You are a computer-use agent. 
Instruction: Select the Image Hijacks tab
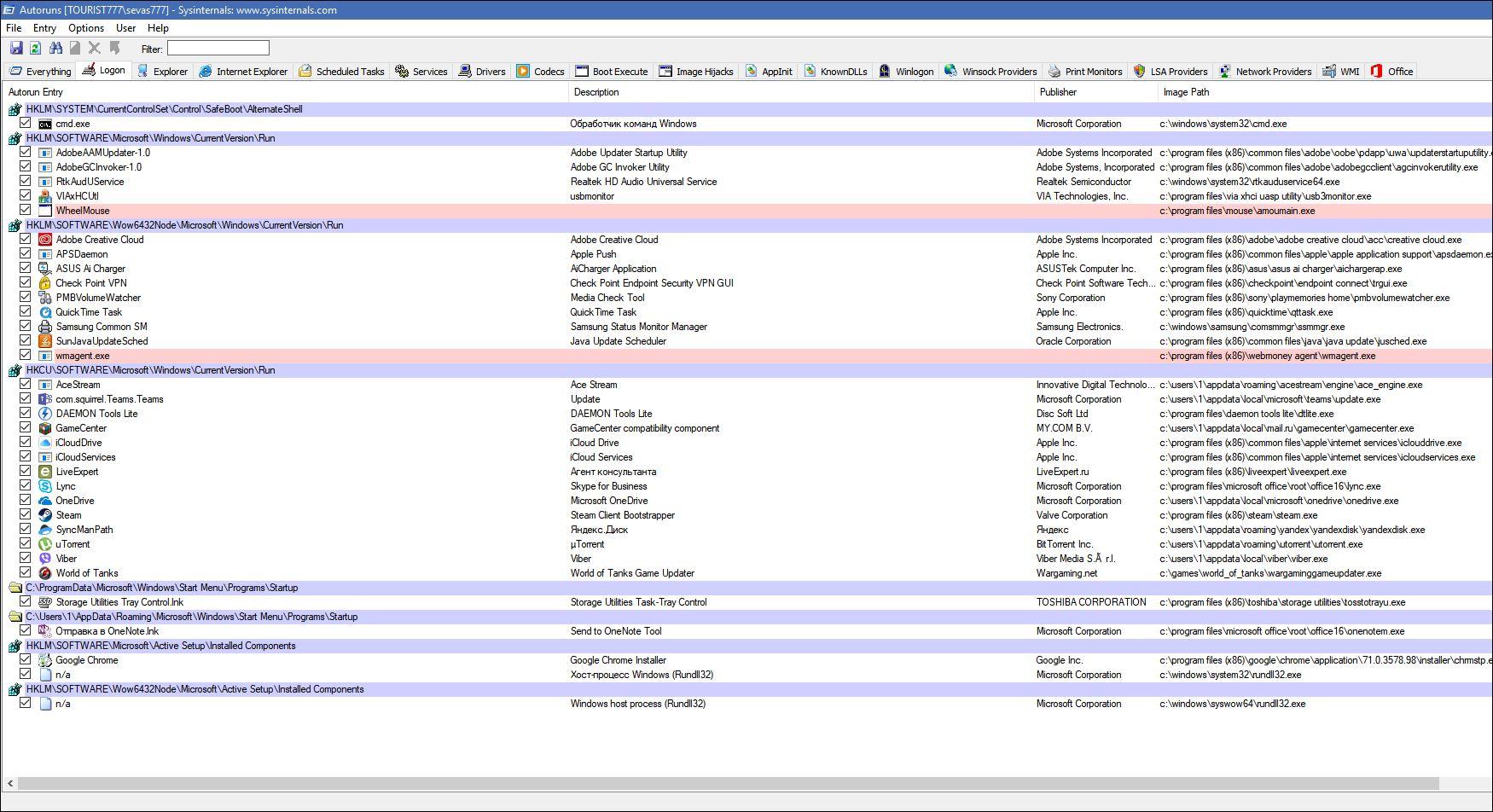point(696,72)
